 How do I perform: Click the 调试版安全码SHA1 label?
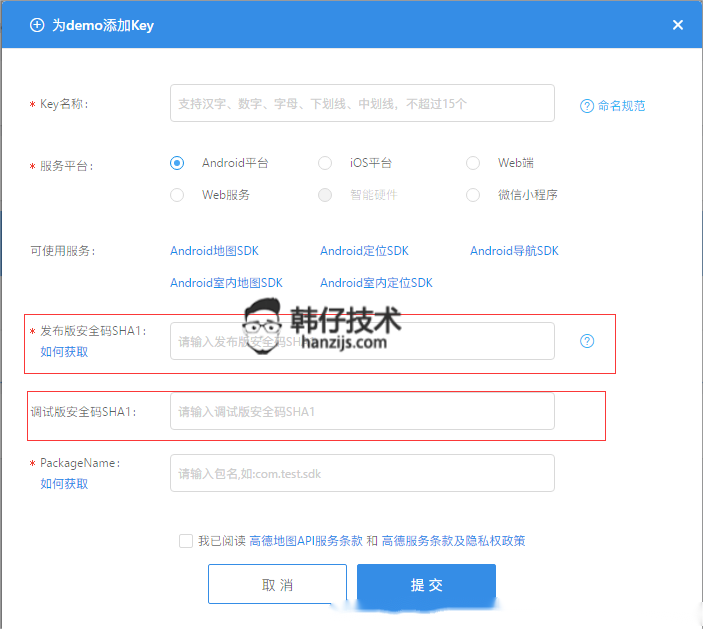(x=83, y=412)
